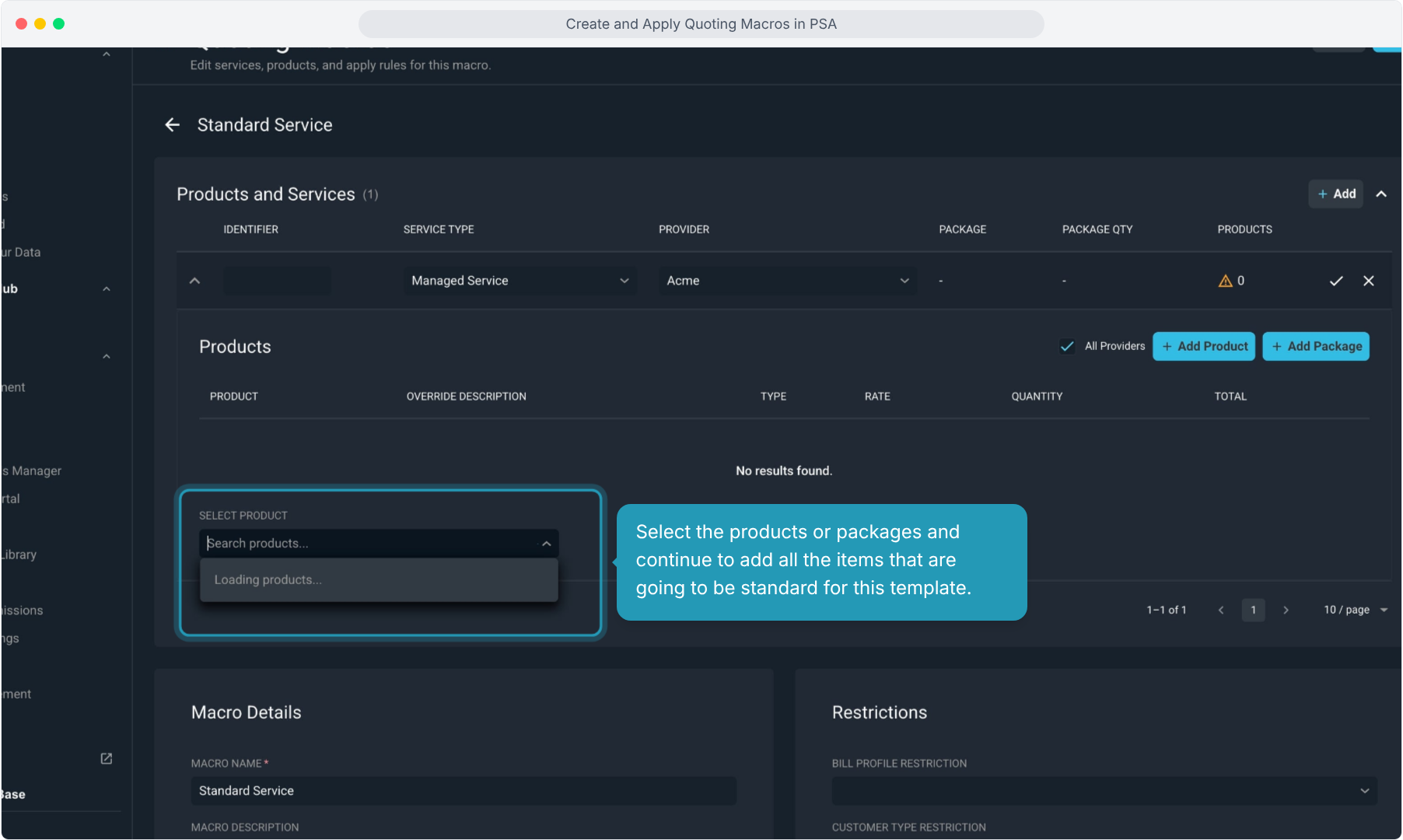
Task: Collapse the Managed Service row chevron
Action: click(195, 281)
